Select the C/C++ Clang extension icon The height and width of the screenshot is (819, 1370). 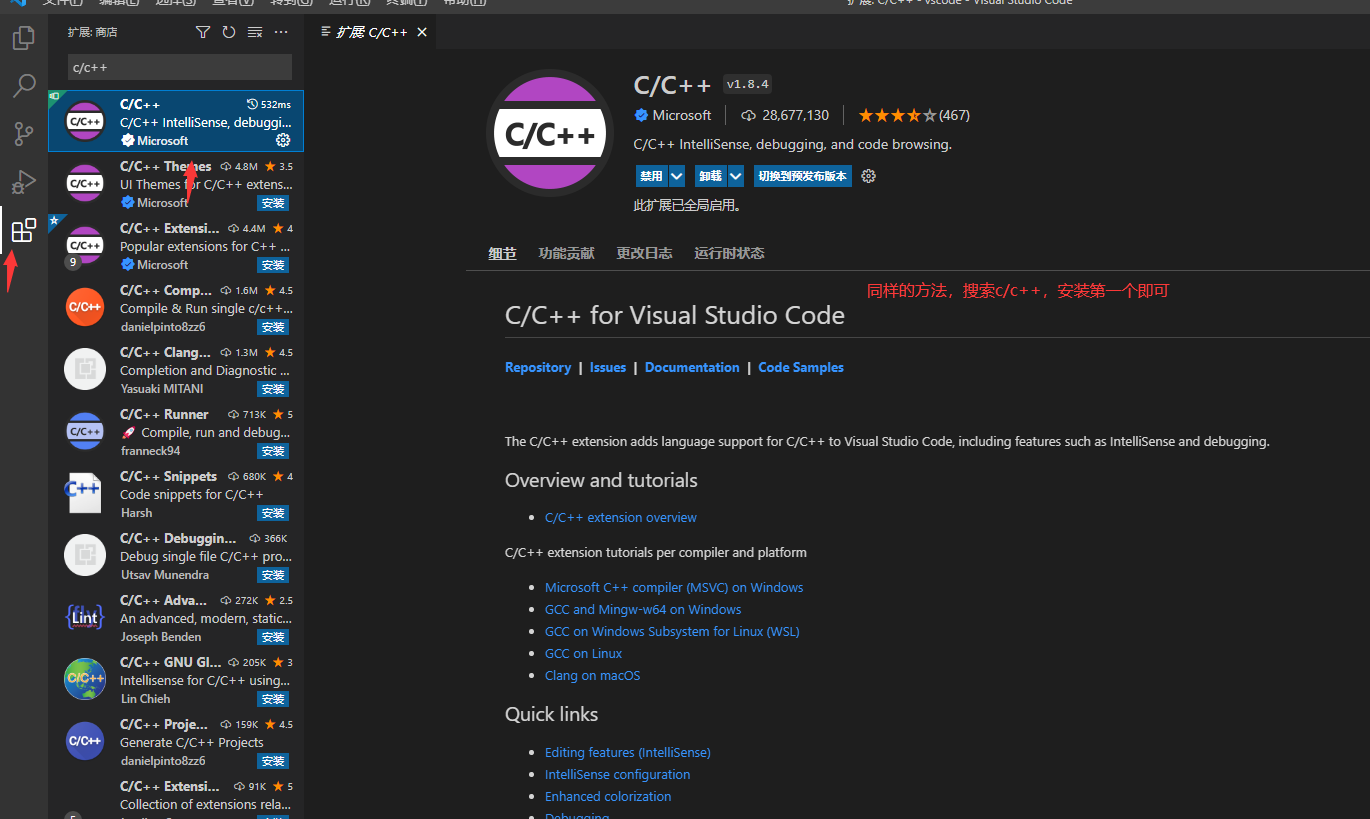pos(85,369)
